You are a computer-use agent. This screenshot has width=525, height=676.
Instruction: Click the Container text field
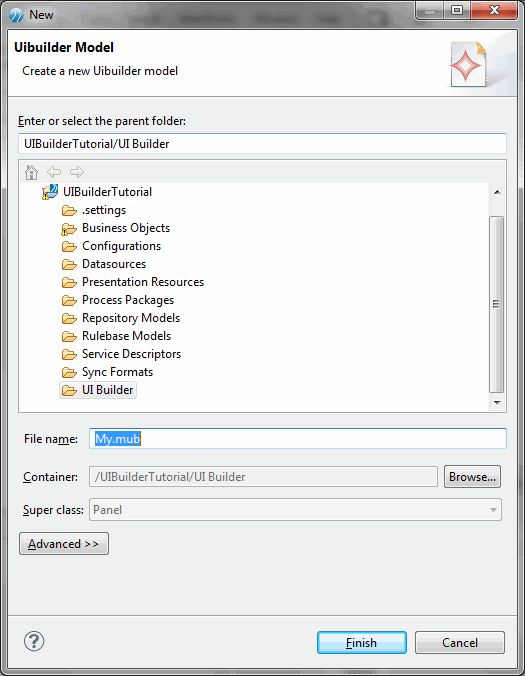pos(263,477)
